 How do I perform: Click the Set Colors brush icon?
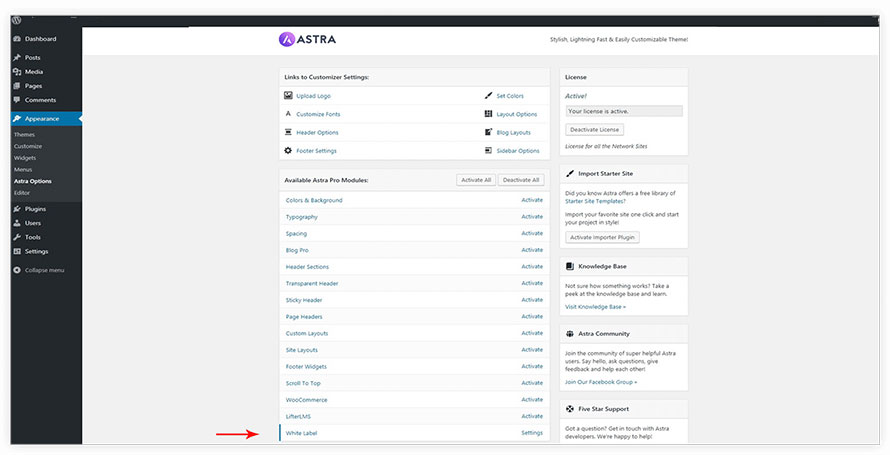click(x=489, y=95)
